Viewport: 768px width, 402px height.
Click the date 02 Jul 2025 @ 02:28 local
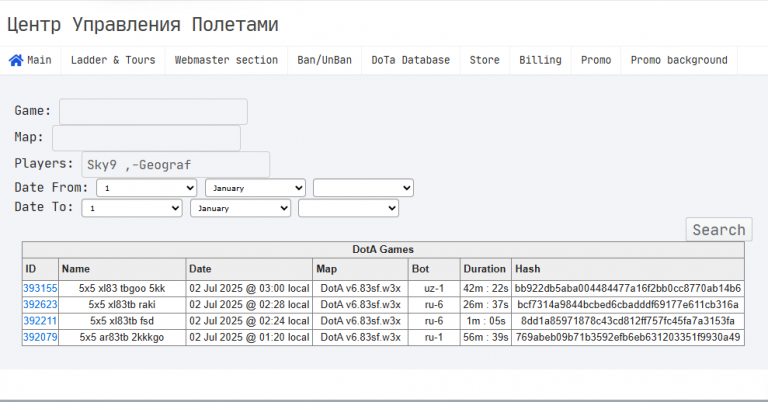[x=249, y=305]
